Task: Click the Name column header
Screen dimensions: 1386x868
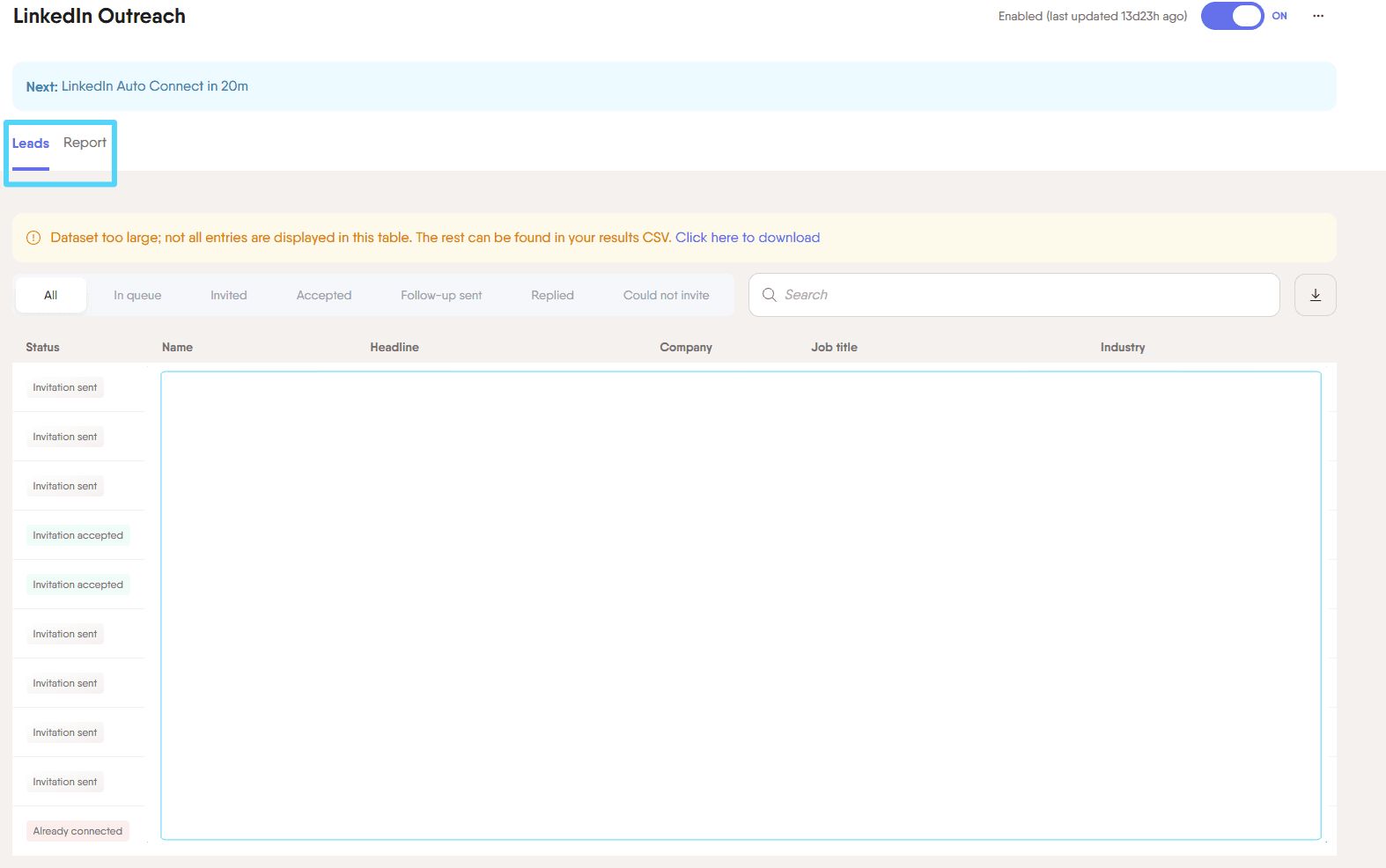Action: pyautogui.click(x=177, y=347)
